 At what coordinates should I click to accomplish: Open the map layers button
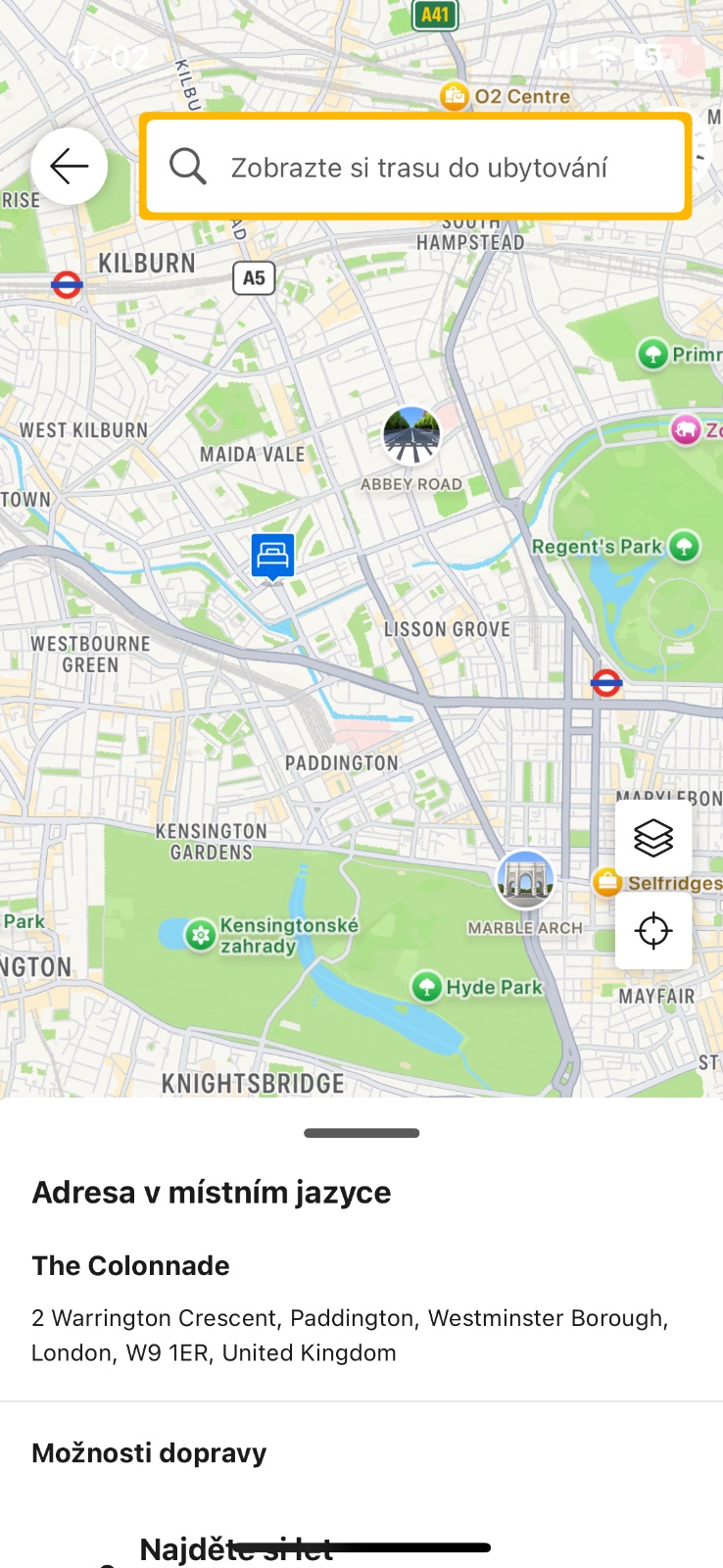653,838
